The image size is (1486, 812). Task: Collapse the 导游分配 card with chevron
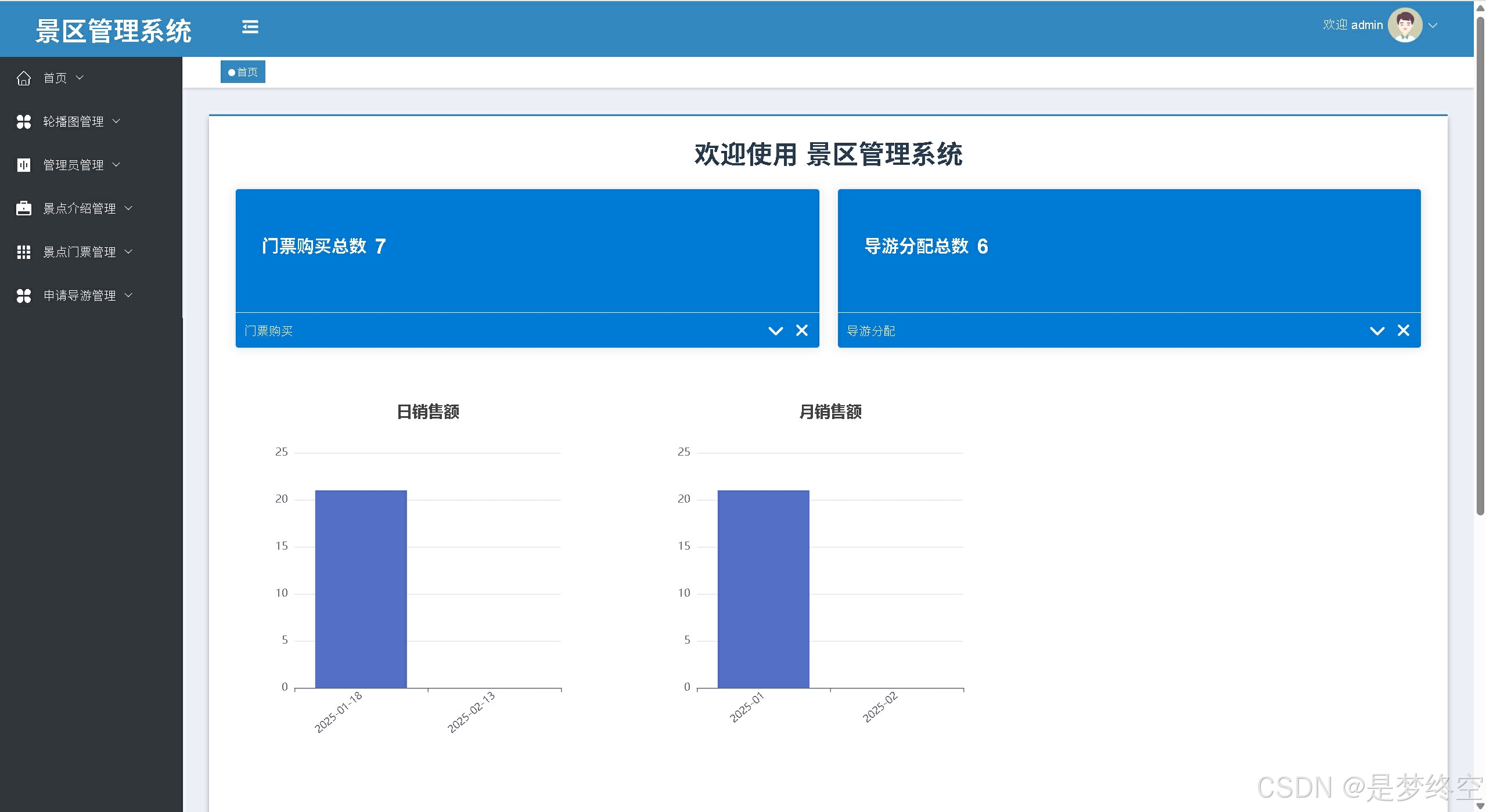1377,331
